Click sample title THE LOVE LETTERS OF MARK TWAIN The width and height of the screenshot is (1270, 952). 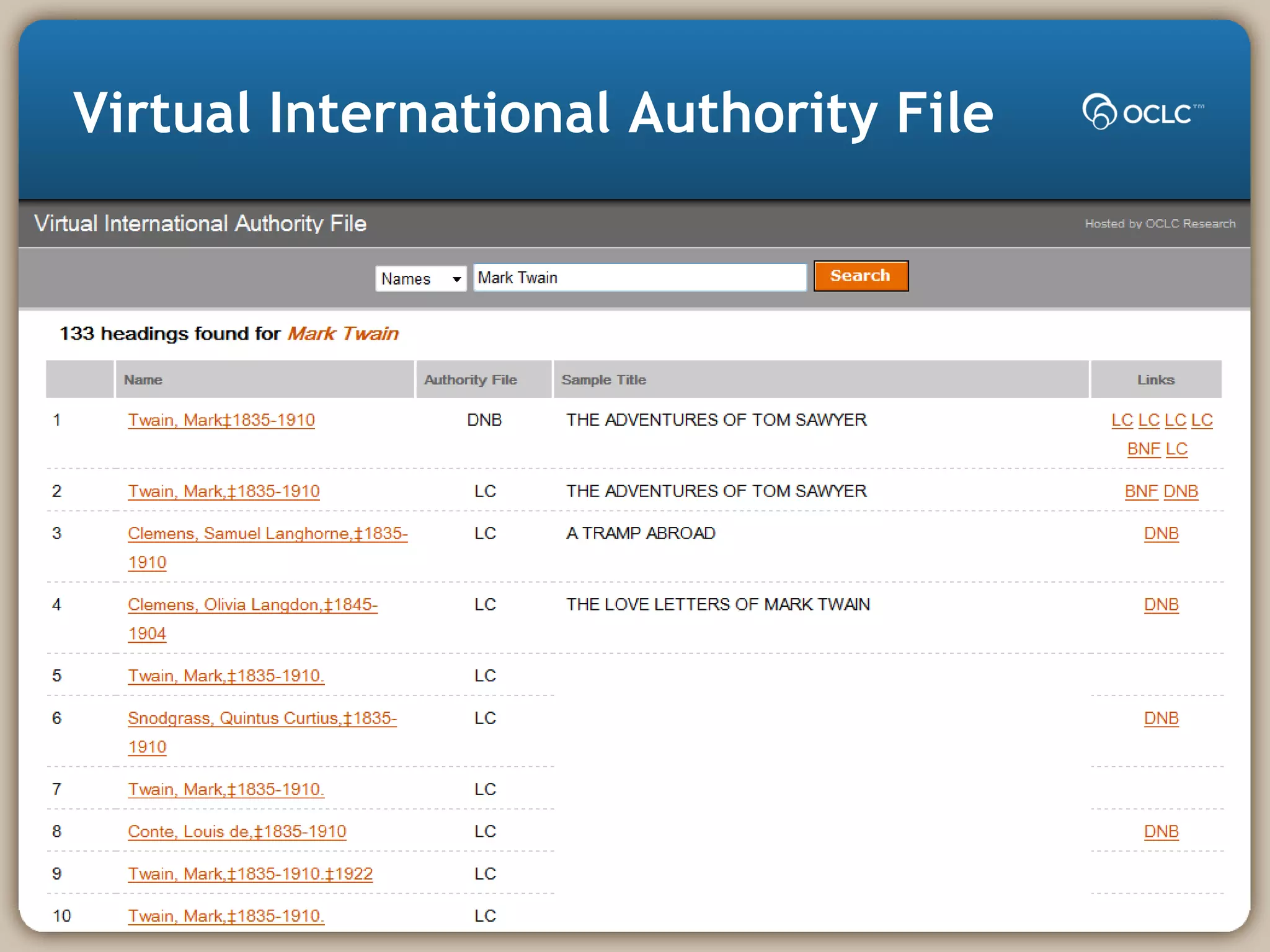tap(718, 605)
